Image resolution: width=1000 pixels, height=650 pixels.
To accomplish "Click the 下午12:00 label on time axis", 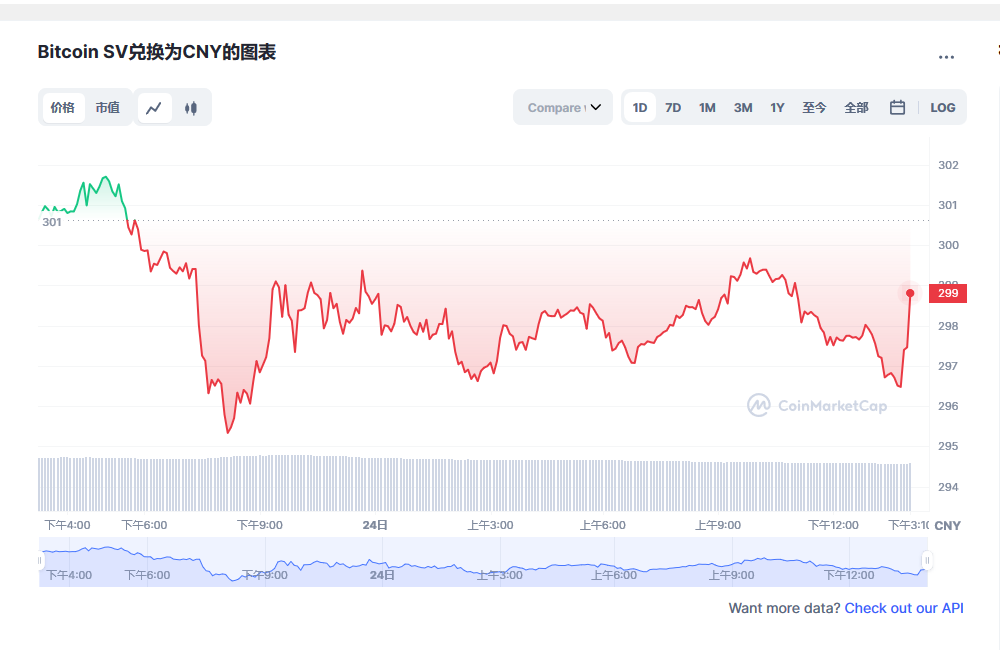I will pyautogui.click(x=834, y=525).
